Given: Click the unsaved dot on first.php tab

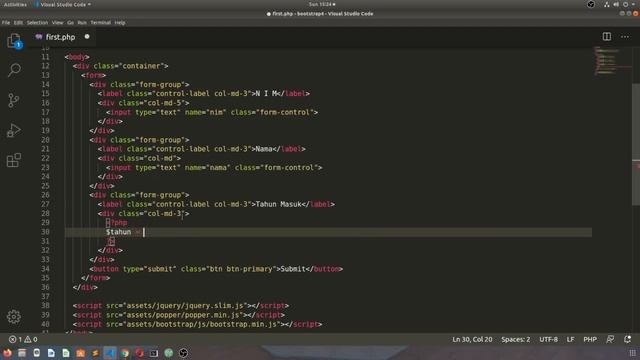Looking at the screenshot, I should coord(87,37).
